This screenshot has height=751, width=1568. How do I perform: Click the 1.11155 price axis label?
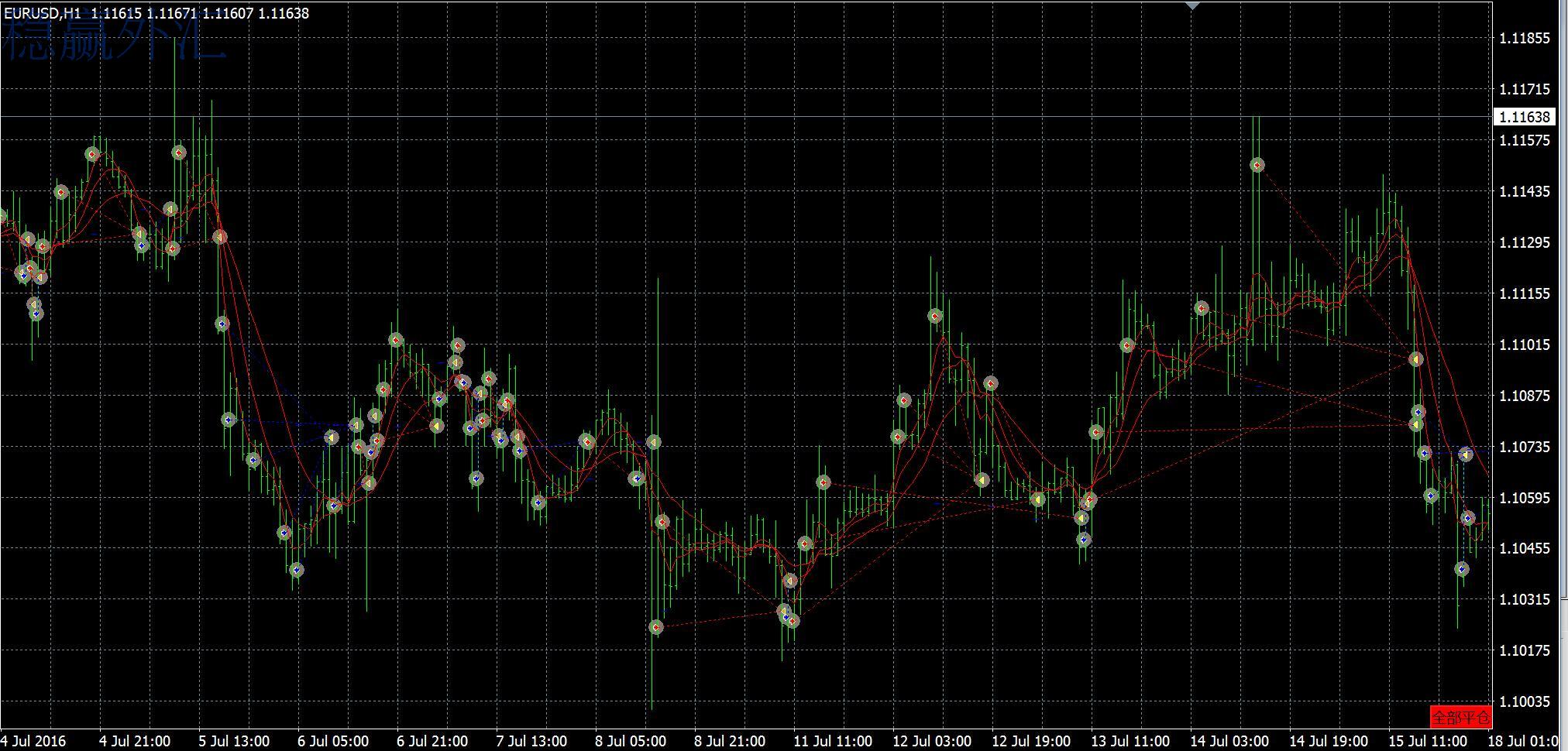pyautogui.click(x=1525, y=293)
